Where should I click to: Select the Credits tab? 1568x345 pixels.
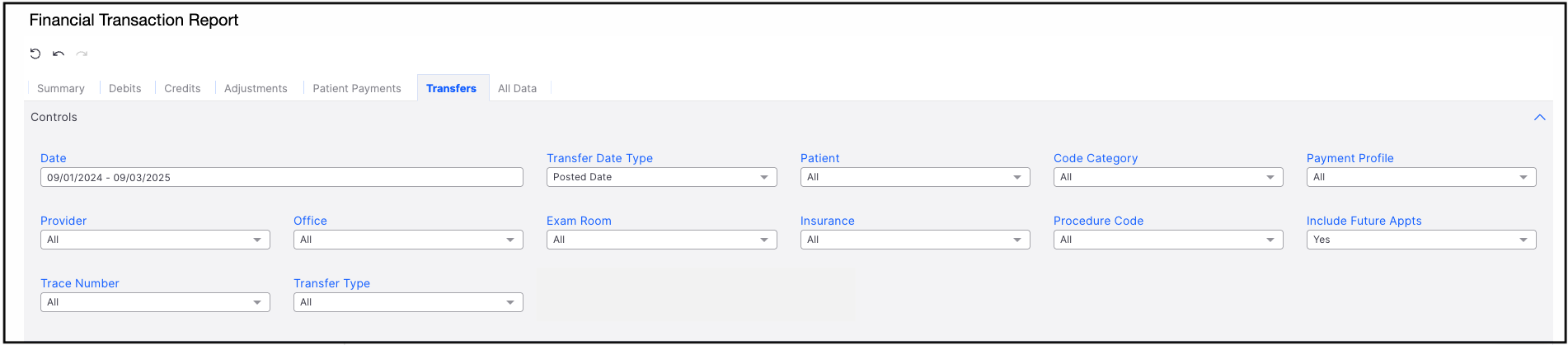pos(182,88)
